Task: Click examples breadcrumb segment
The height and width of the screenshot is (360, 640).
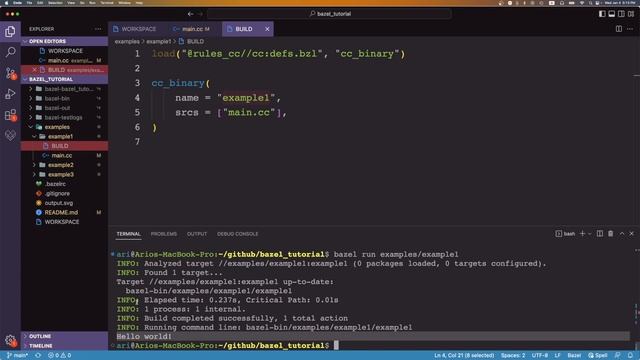Action: click(x=127, y=41)
